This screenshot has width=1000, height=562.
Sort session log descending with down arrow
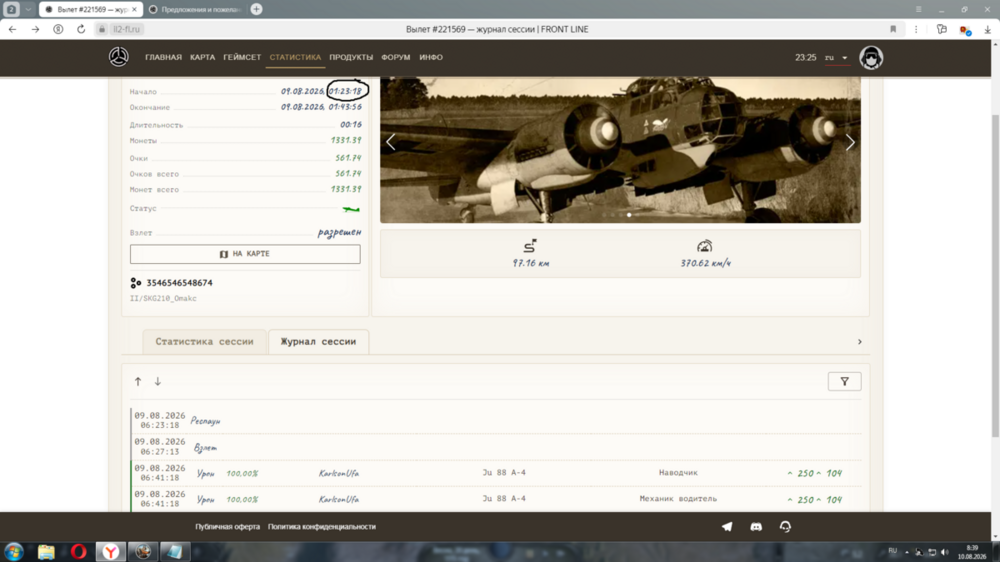point(158,381)
